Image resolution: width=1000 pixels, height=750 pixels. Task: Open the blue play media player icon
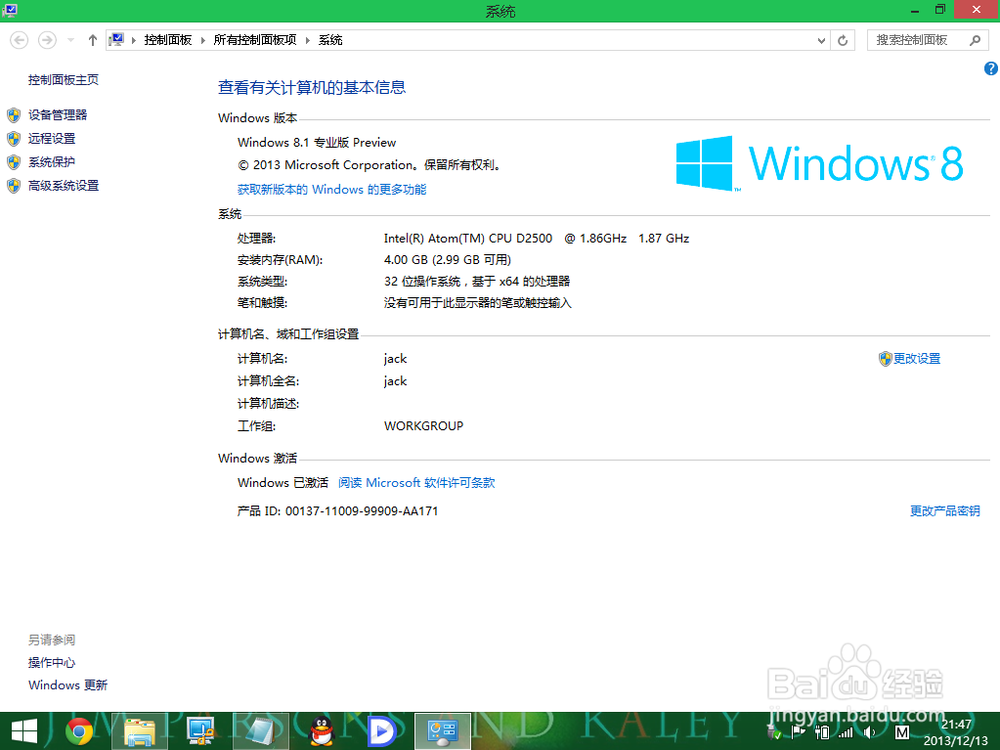pos(382,732)
